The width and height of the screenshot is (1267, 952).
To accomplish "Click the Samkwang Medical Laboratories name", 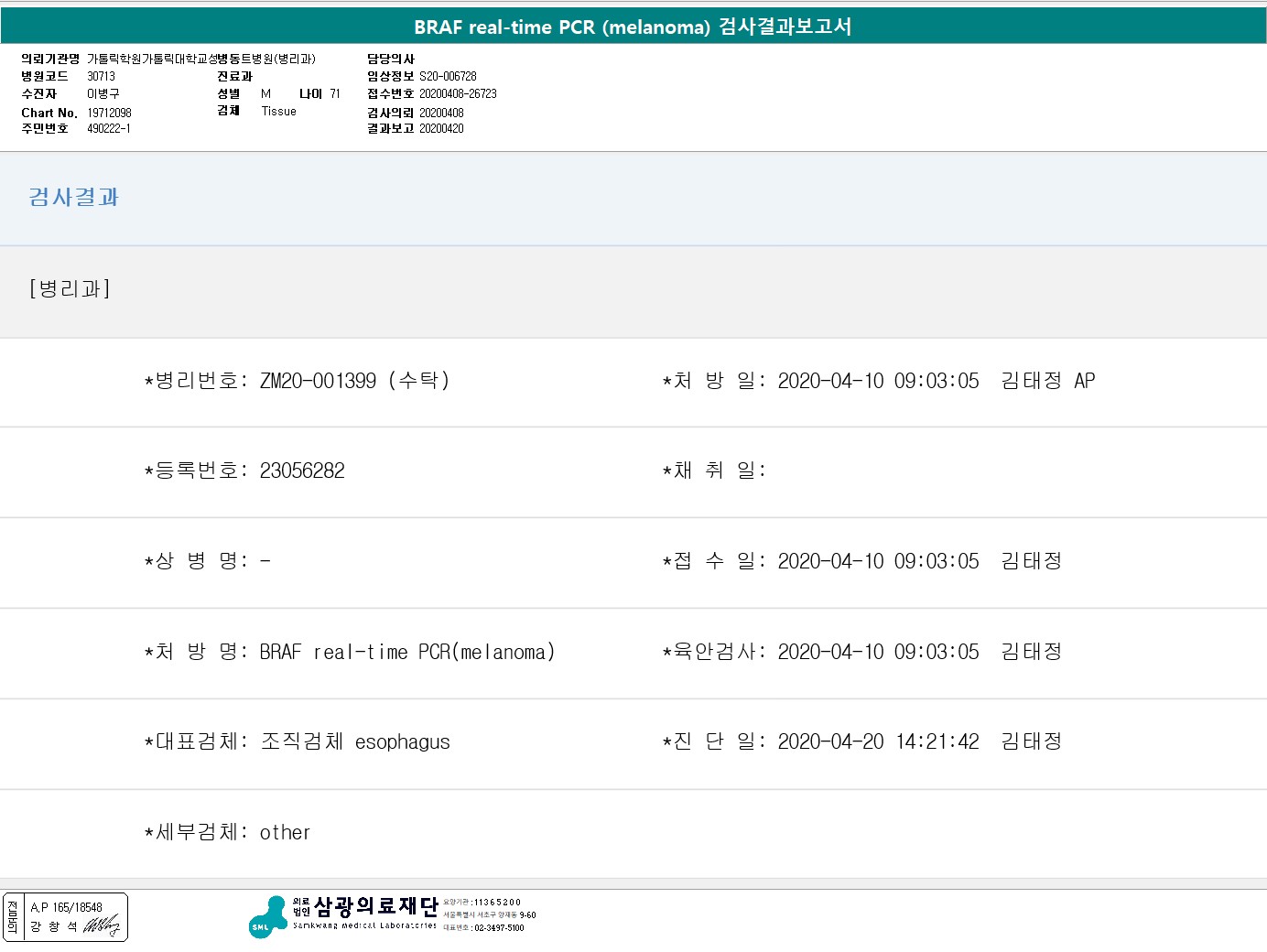I will [x=375, y=907].
